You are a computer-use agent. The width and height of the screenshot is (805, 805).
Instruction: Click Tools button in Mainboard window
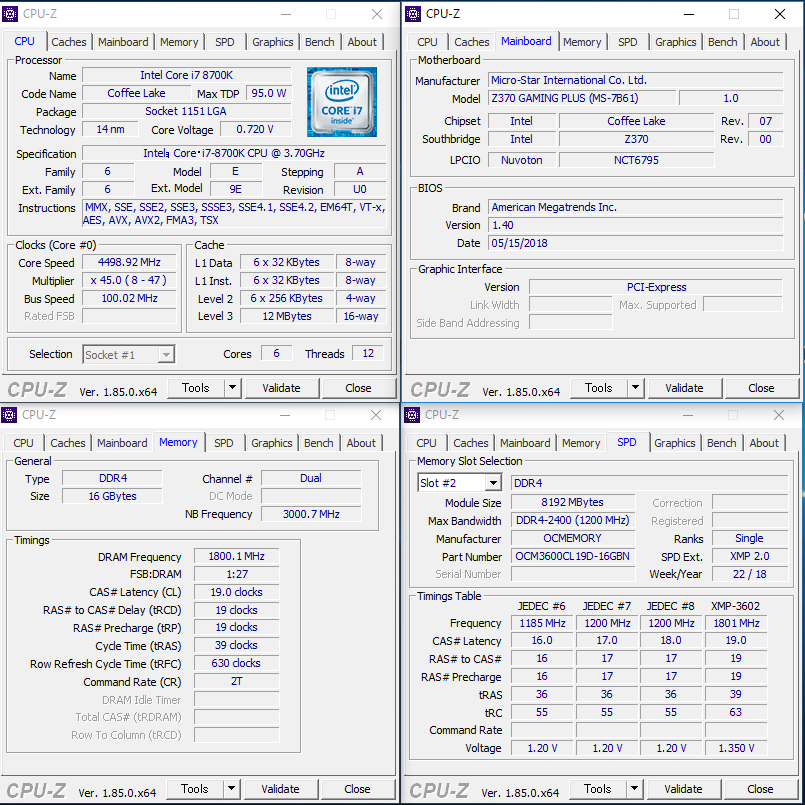point(599,388)
